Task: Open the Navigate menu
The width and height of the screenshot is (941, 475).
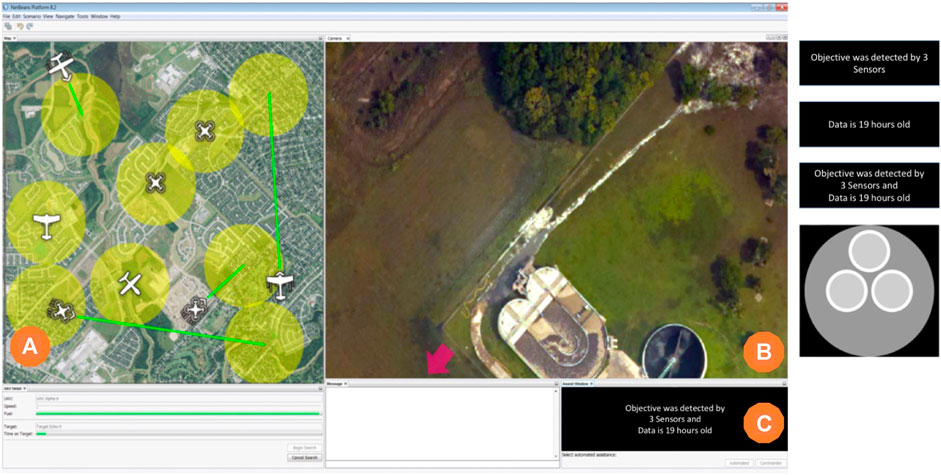Action: (x=65, y=16)
